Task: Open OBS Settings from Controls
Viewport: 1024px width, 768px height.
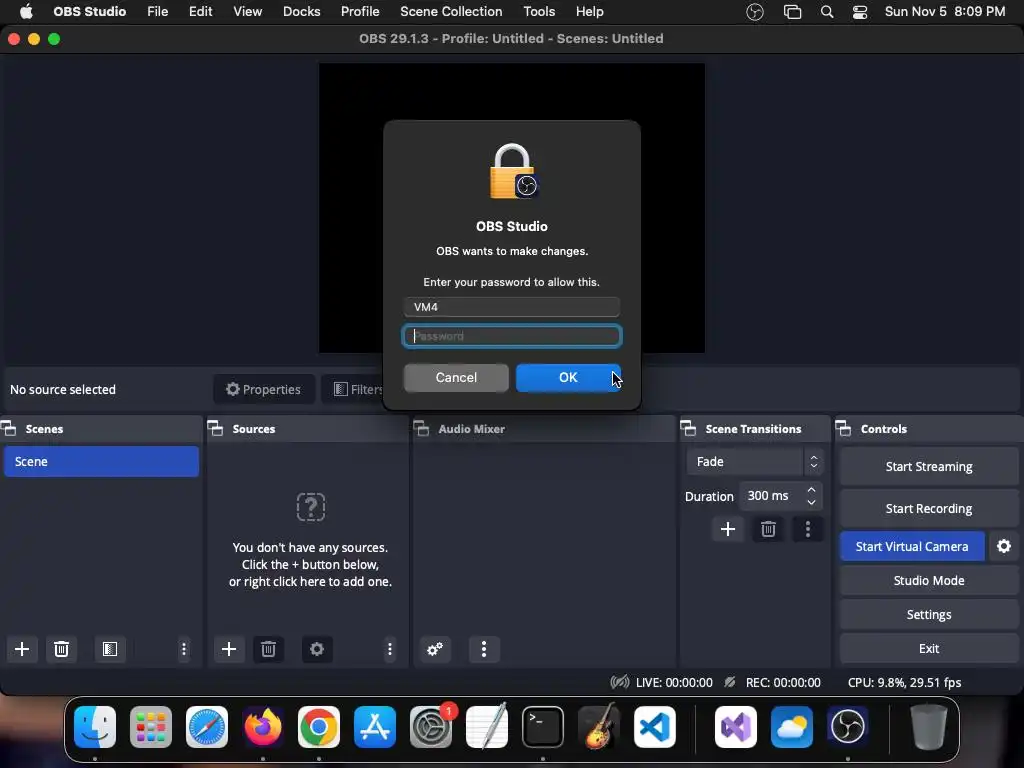Action: pyautogui.click(x=929, y=614)
